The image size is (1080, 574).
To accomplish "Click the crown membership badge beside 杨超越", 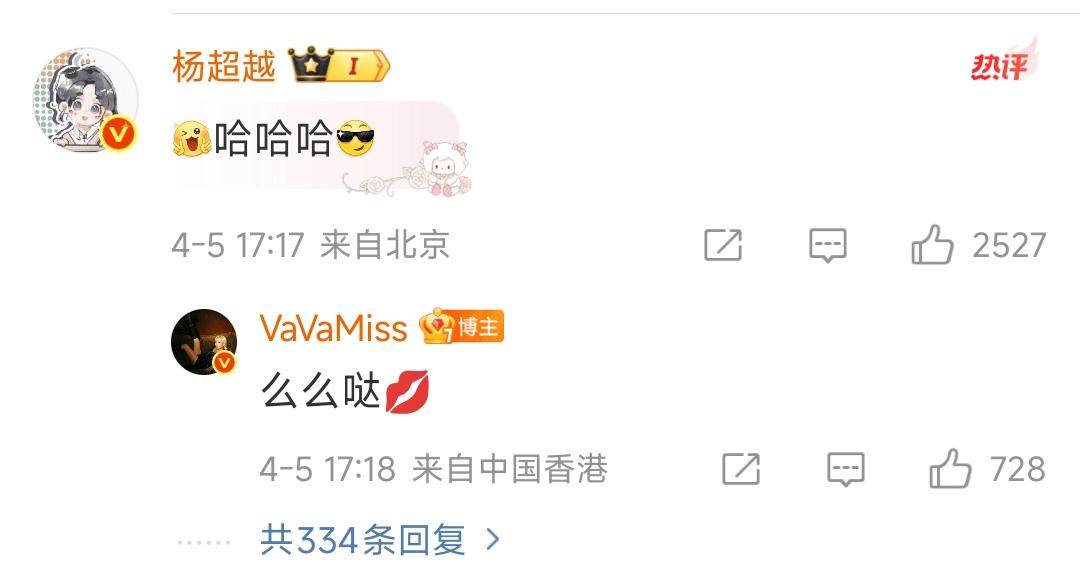I will (x=339, y=65).
